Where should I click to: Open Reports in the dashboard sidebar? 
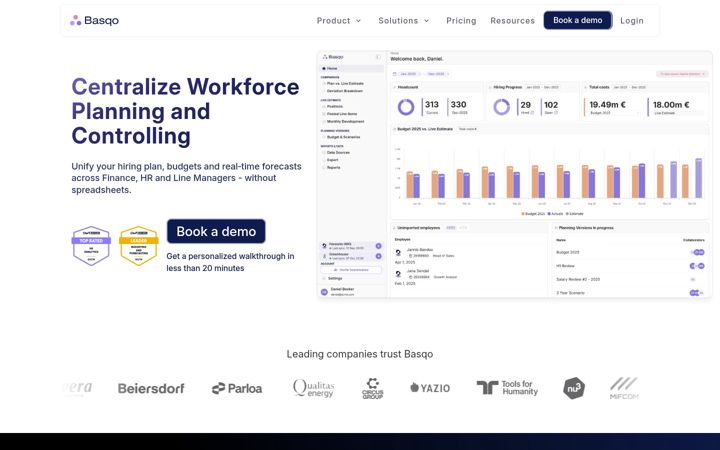pos(333,168)
